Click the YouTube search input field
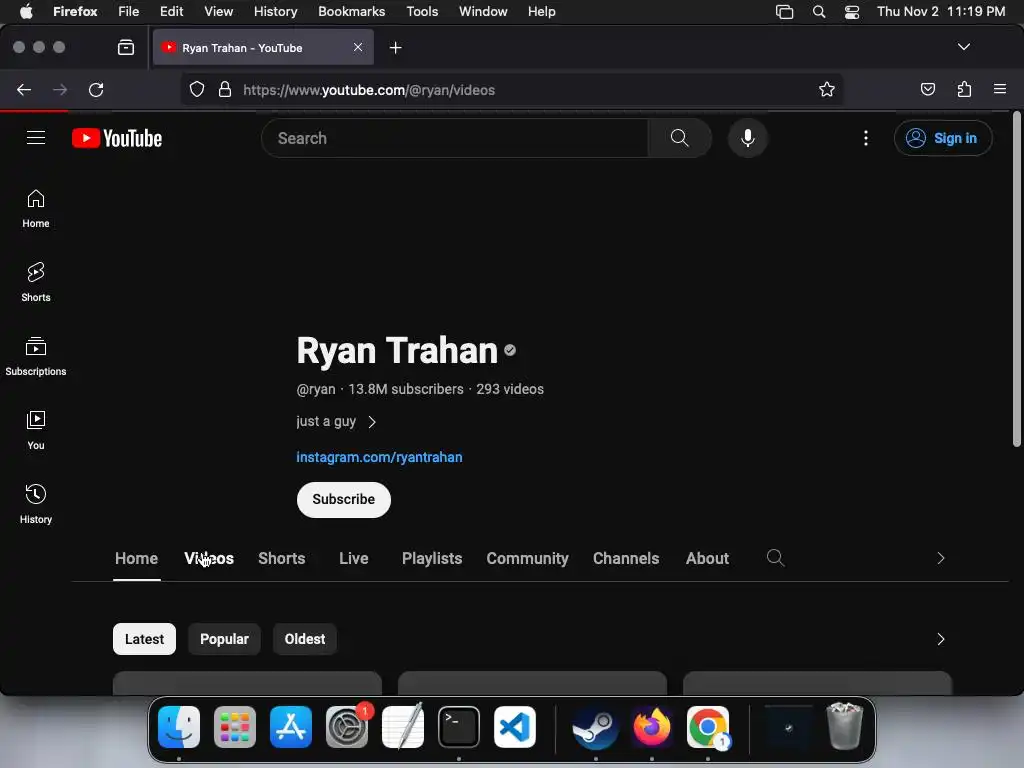 [455, 138]
